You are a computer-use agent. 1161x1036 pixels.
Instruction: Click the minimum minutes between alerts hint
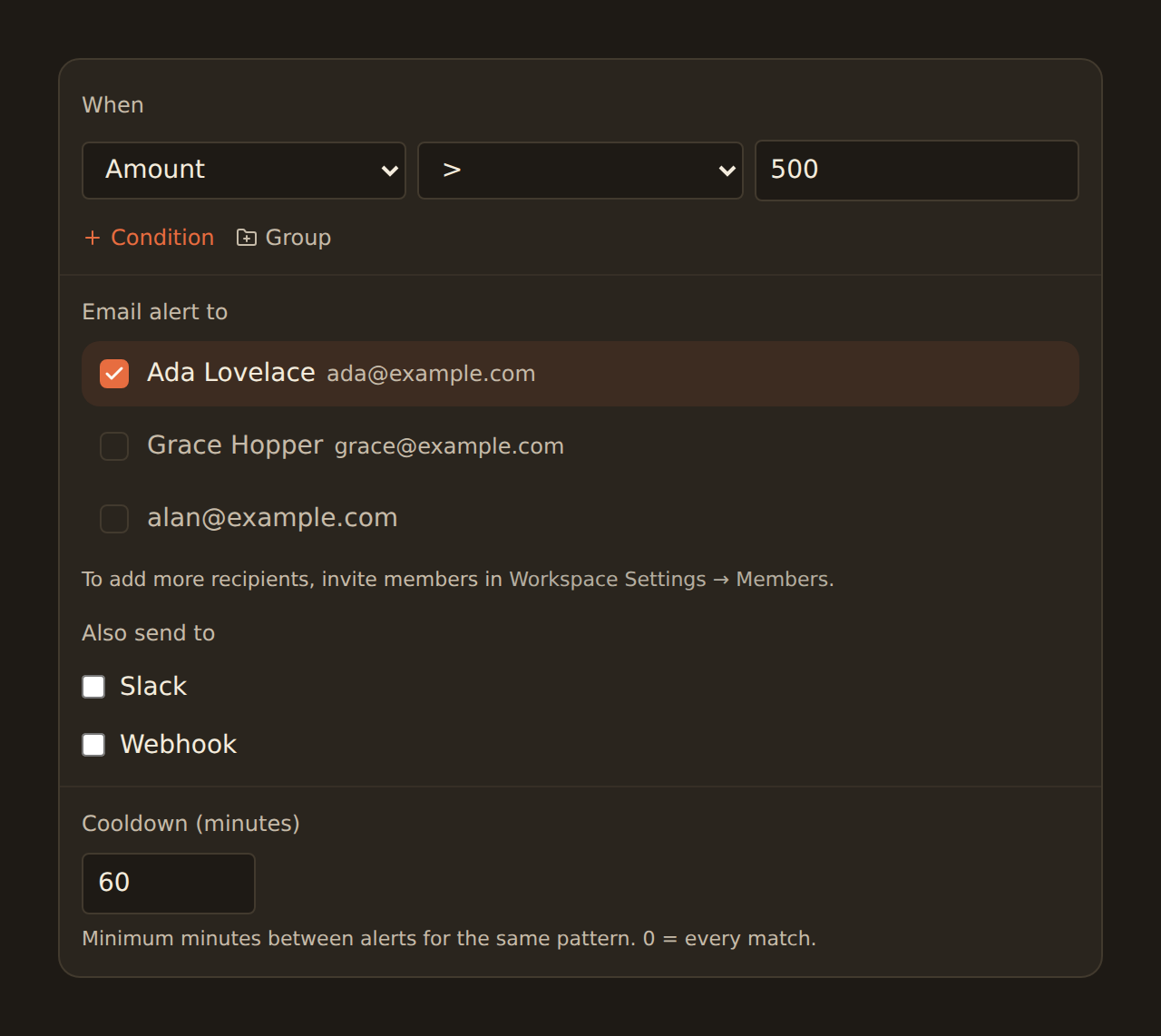pyautogui.click(x=449, y=939)
